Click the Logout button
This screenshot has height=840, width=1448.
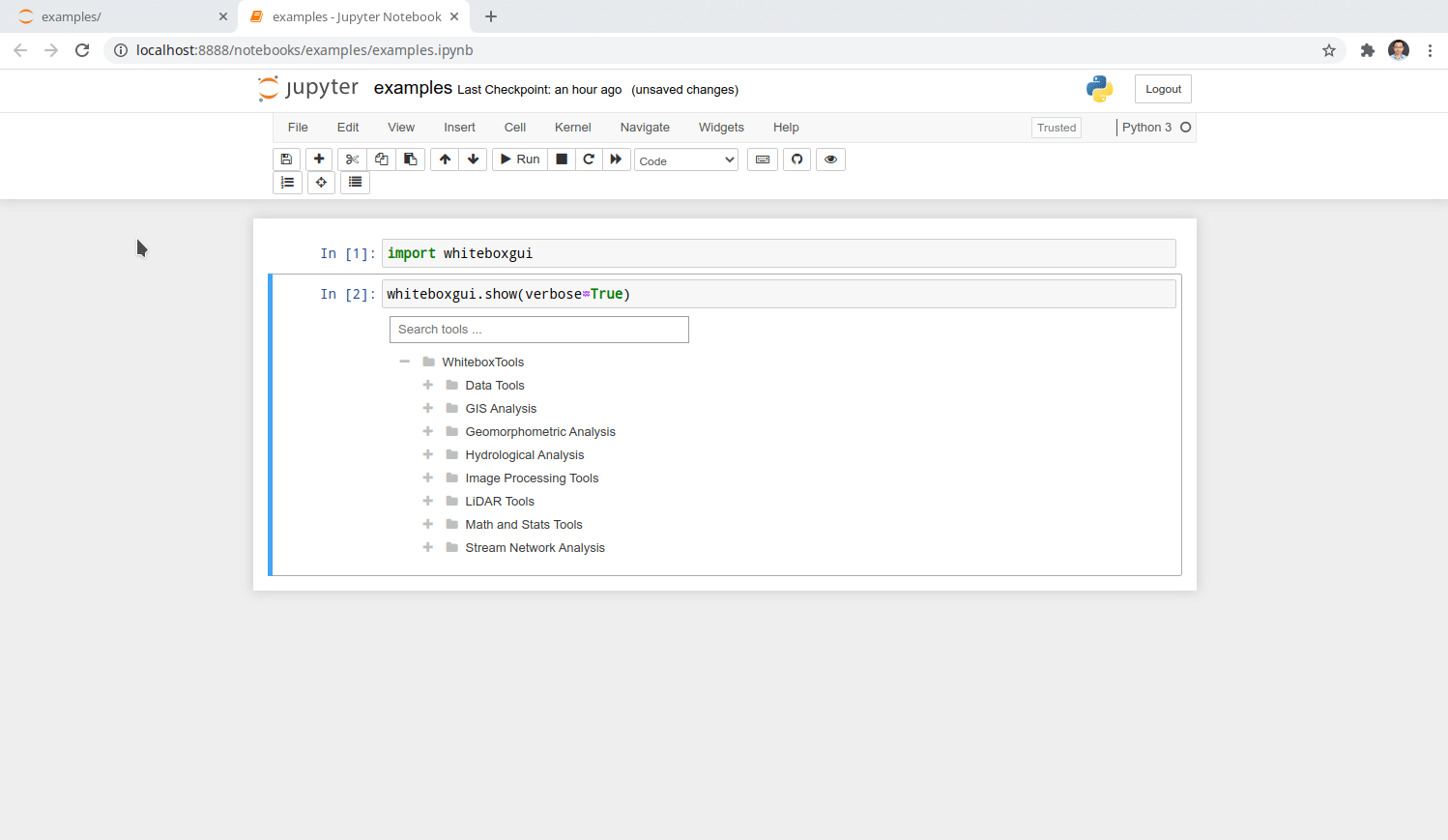pos(1163,89)
